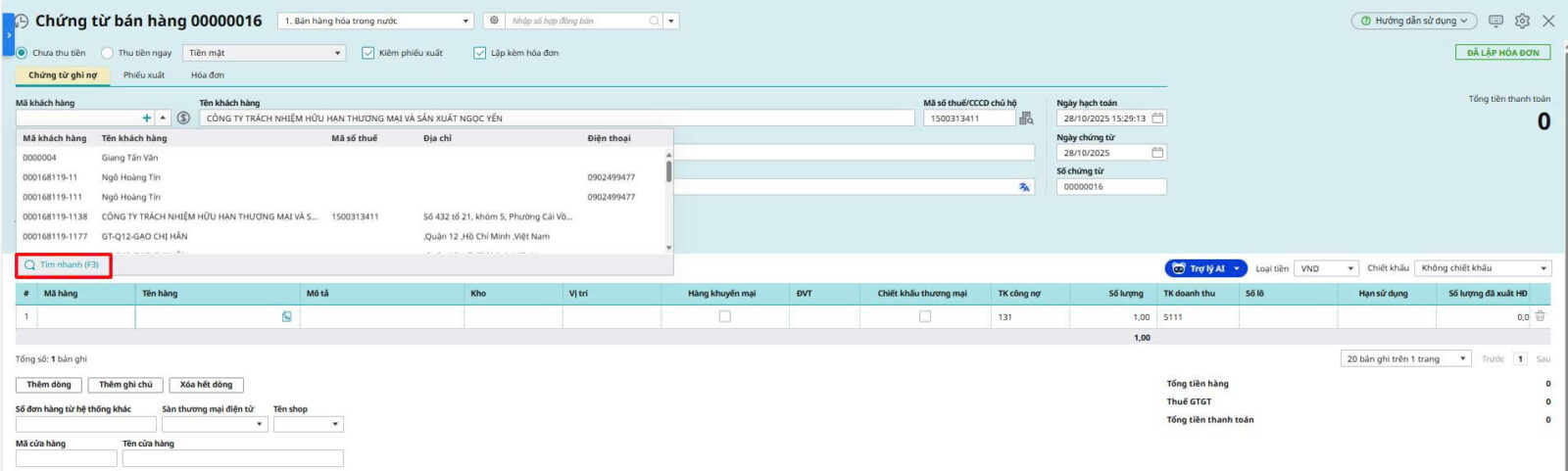1568x471 pixels.
Task: Toggle the Lập kèm hóa đơn checkbox
Action: 480,53
